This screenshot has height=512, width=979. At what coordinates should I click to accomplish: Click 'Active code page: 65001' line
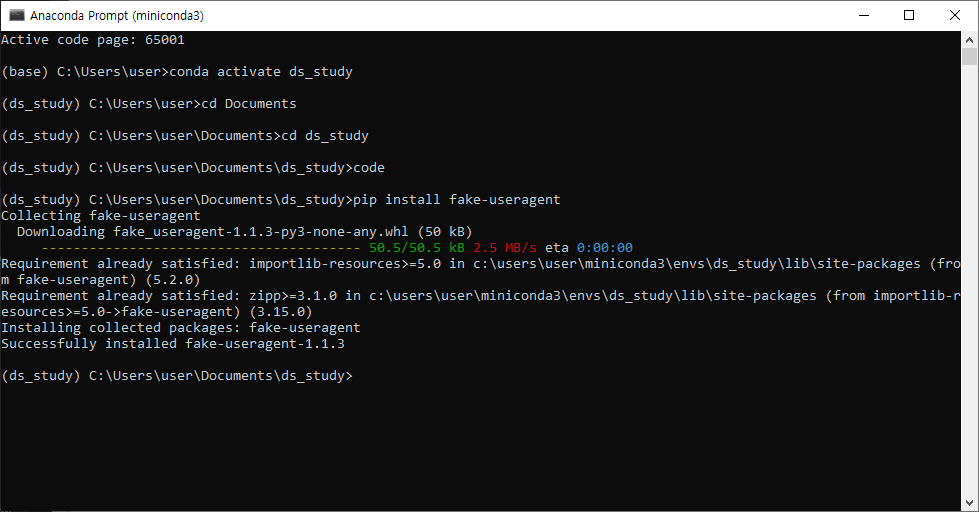(93, 40)
